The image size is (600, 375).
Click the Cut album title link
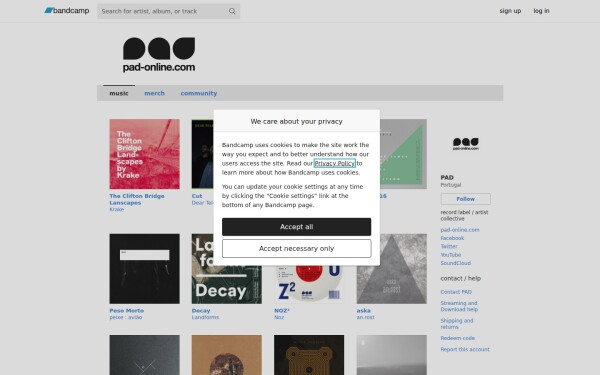click(197, 196)
